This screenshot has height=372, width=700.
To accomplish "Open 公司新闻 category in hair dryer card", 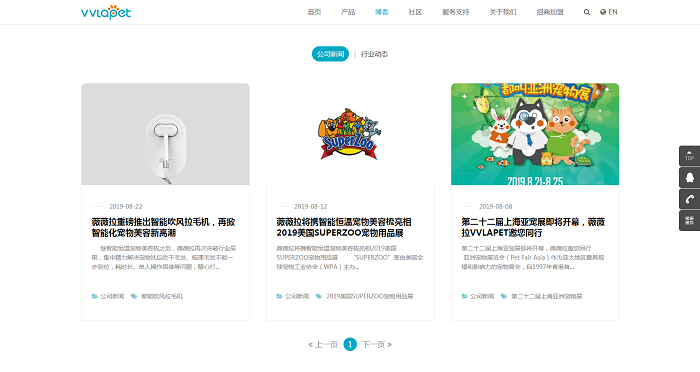I will pyautogui.click(x=112, y=296).
